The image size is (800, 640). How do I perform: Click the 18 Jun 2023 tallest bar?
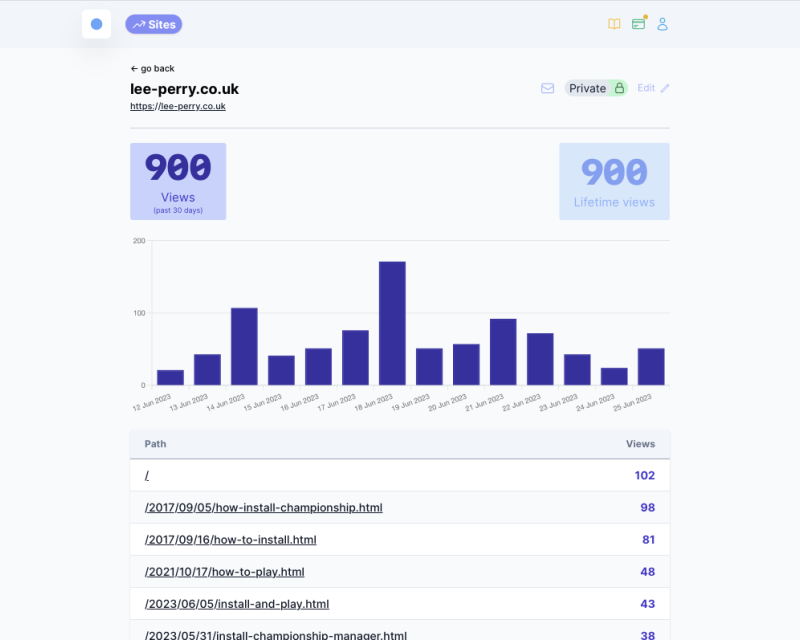392,323
